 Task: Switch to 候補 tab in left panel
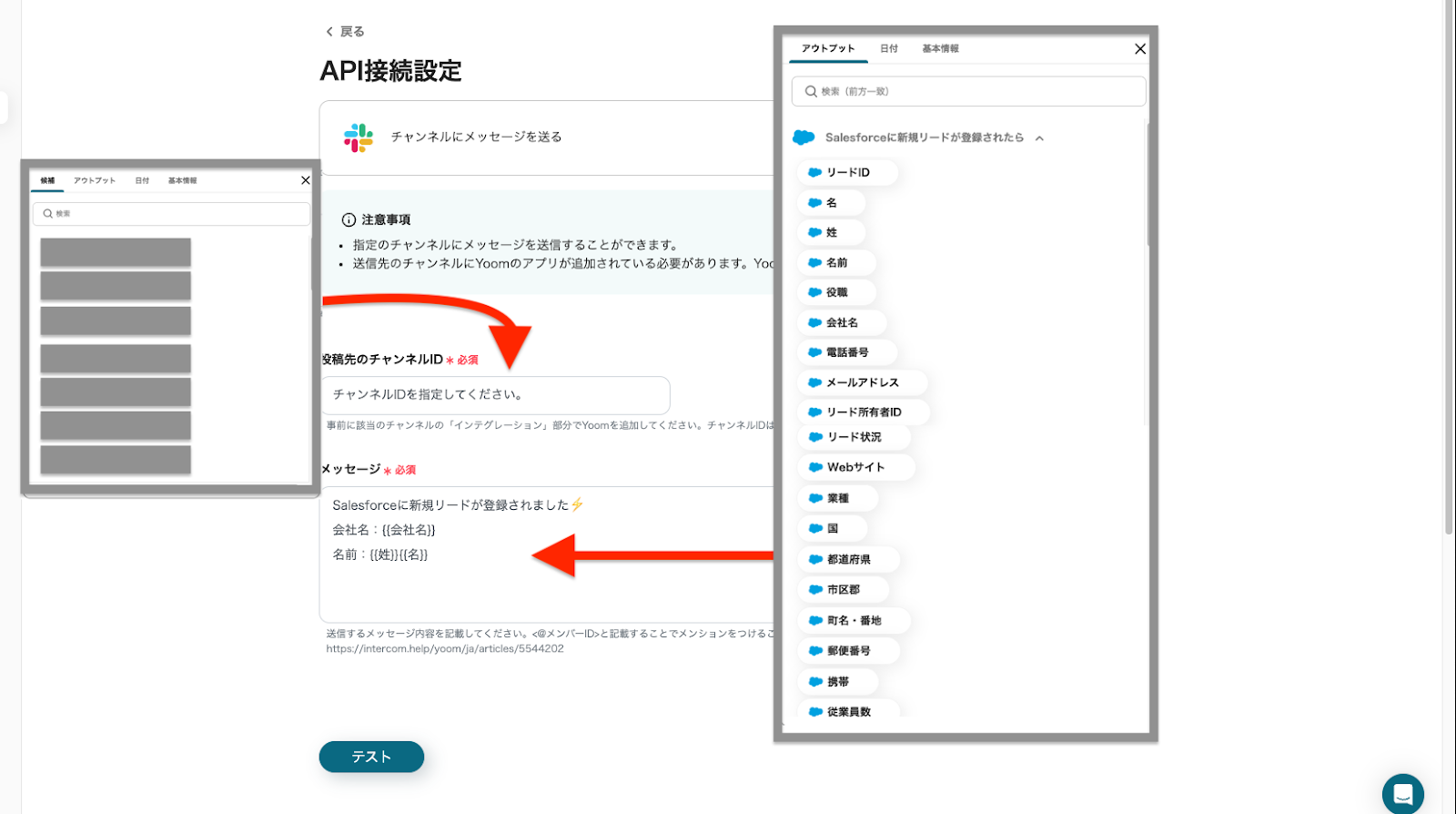point(47,180)
